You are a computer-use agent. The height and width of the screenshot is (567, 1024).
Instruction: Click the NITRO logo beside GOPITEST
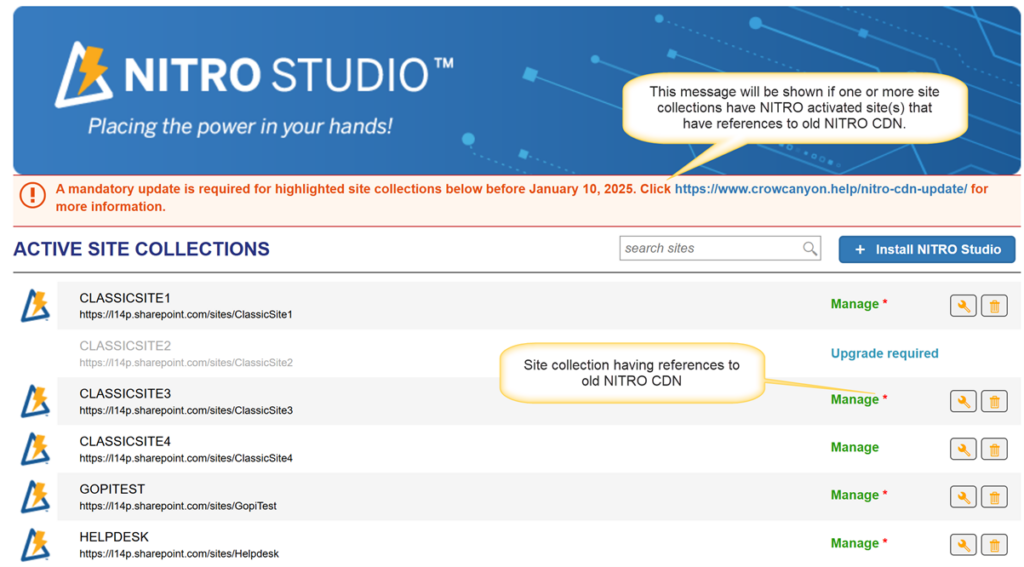36,497
